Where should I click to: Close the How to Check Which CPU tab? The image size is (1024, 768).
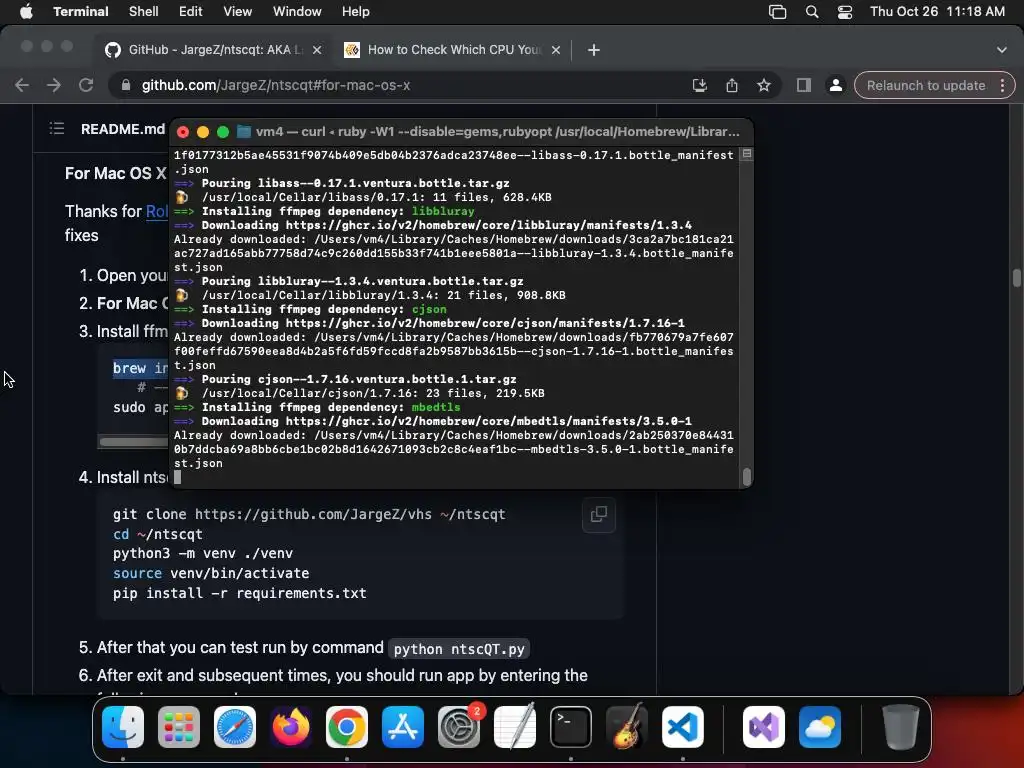pyautogui.click(x=556, y=50)
